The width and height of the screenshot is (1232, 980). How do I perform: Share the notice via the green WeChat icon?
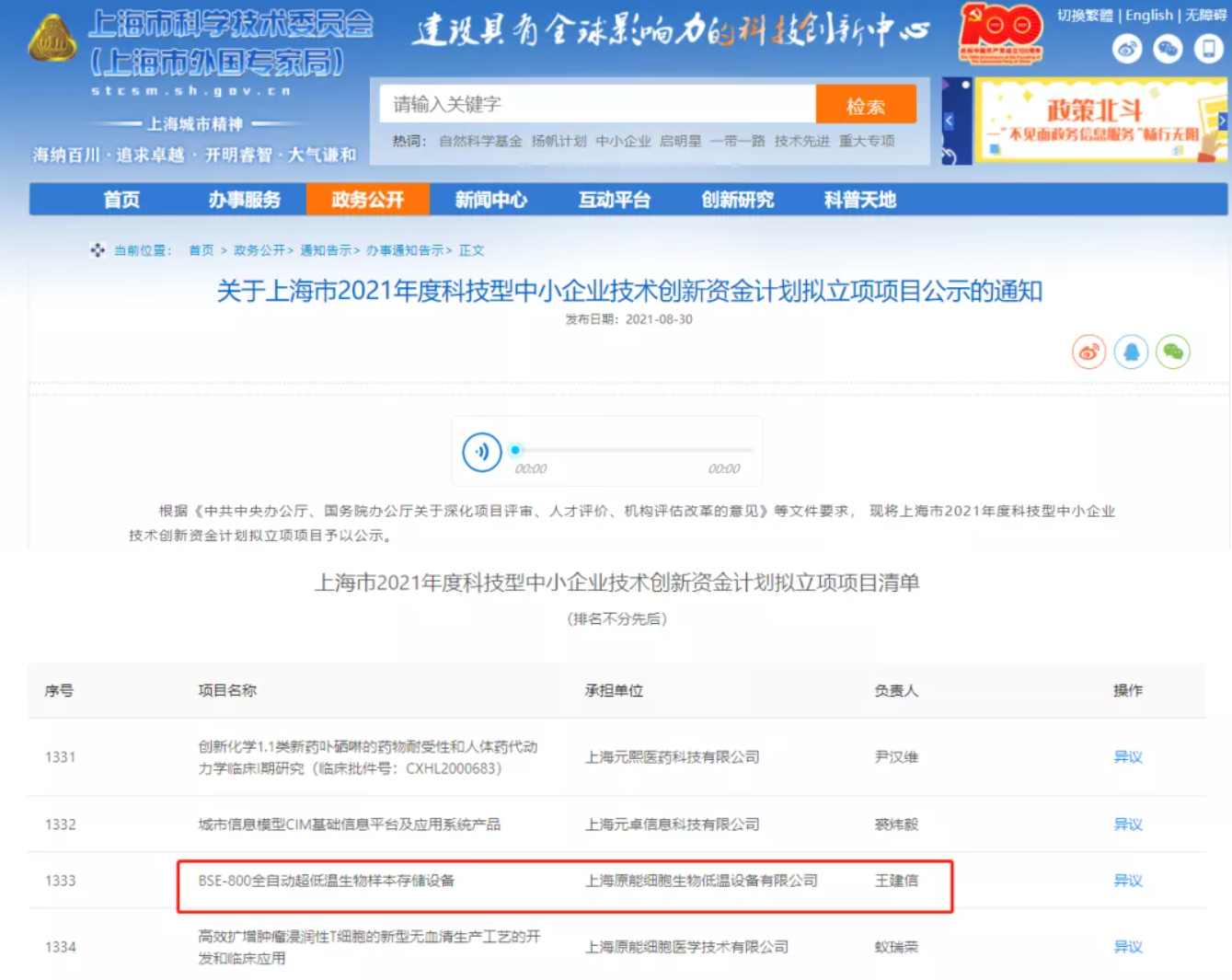[x=1172, y=352]
